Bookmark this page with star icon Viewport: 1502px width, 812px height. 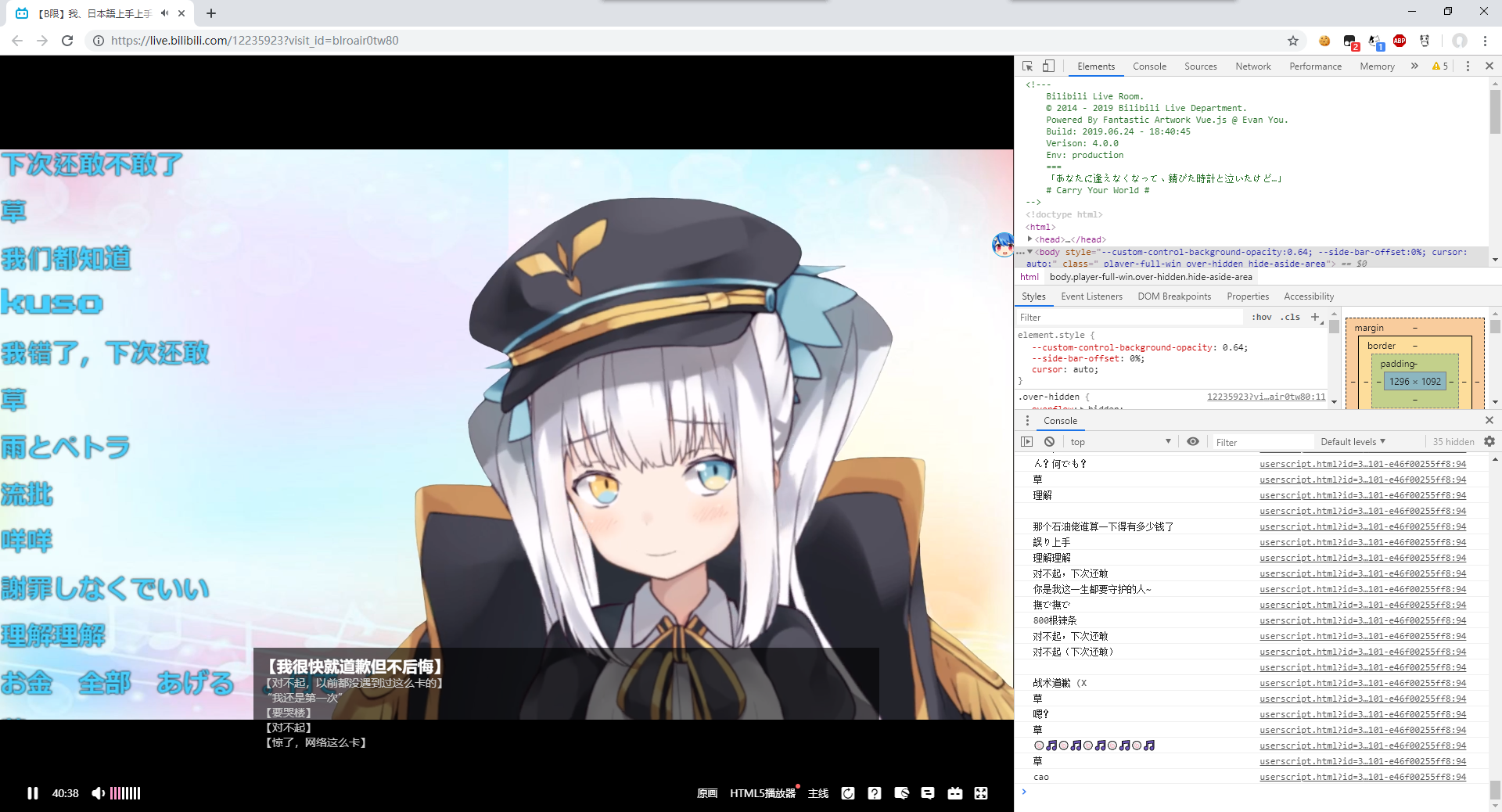(1293, 41)
